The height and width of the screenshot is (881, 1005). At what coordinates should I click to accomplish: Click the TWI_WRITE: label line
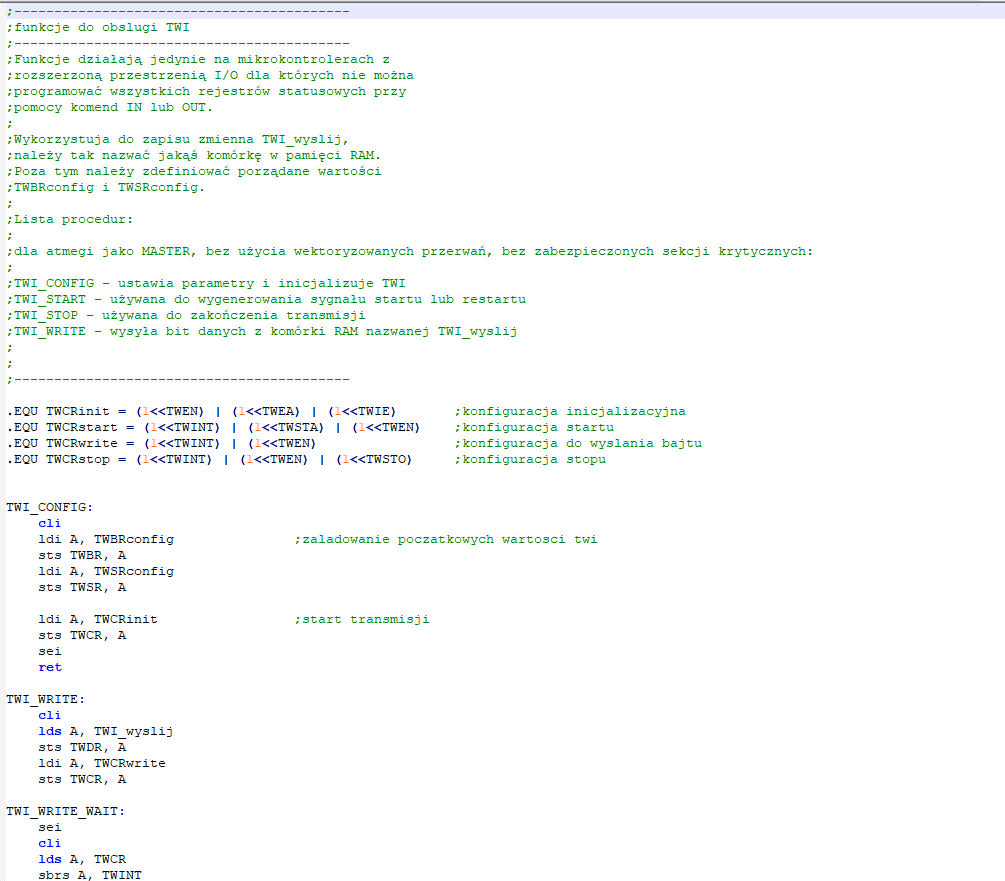[x=46, y=699]
